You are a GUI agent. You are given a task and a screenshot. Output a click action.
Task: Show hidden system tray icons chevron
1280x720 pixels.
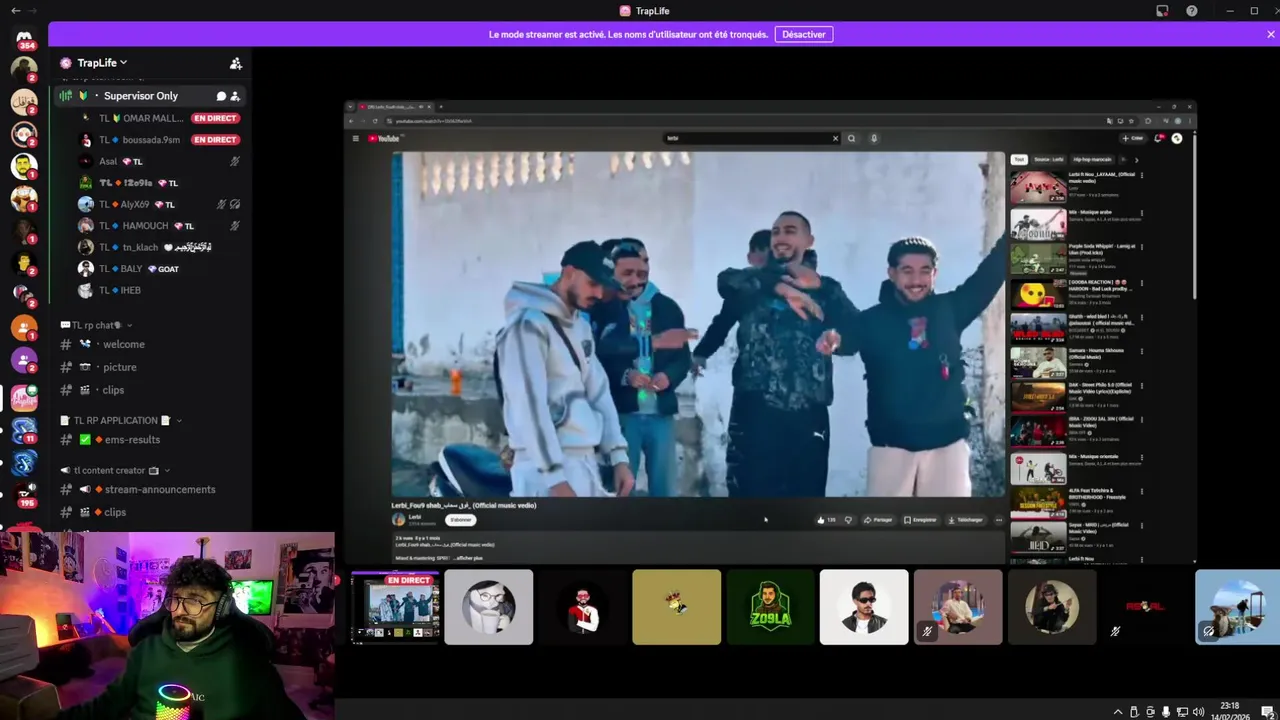[x=1118, y=712]
